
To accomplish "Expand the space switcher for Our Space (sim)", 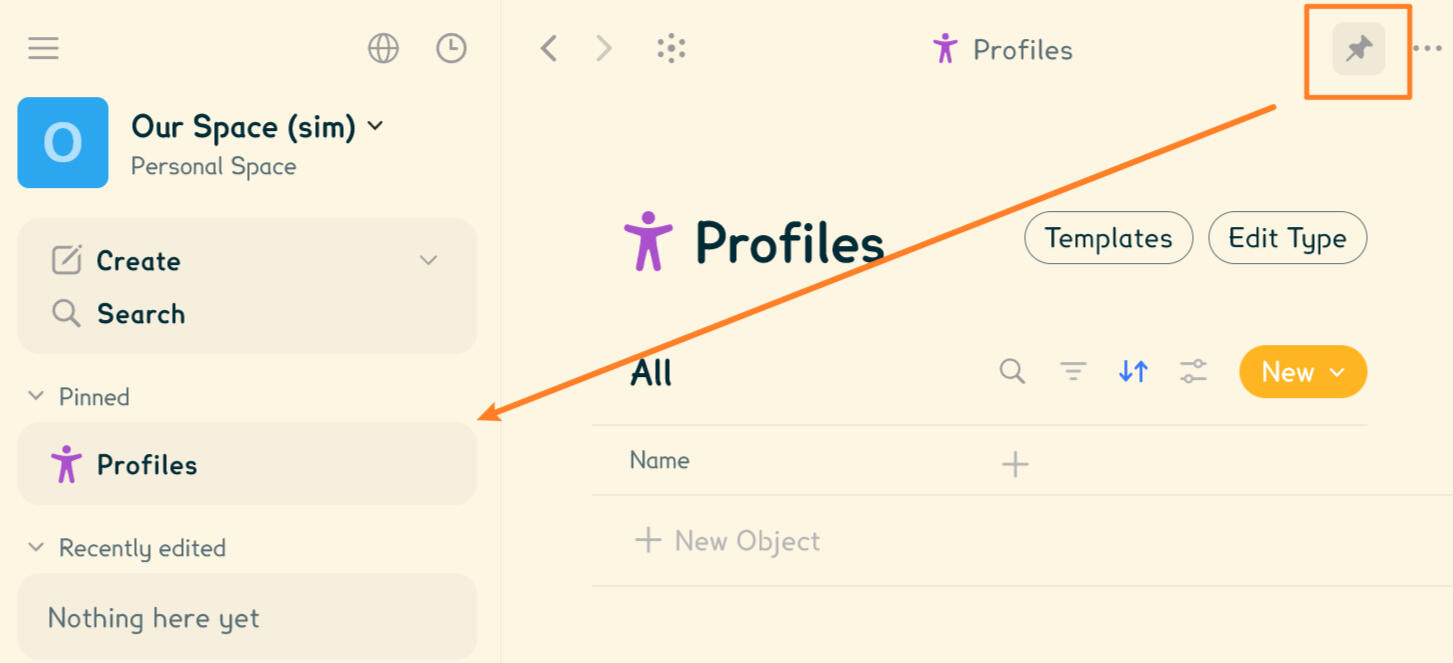I will click(375, 126).
